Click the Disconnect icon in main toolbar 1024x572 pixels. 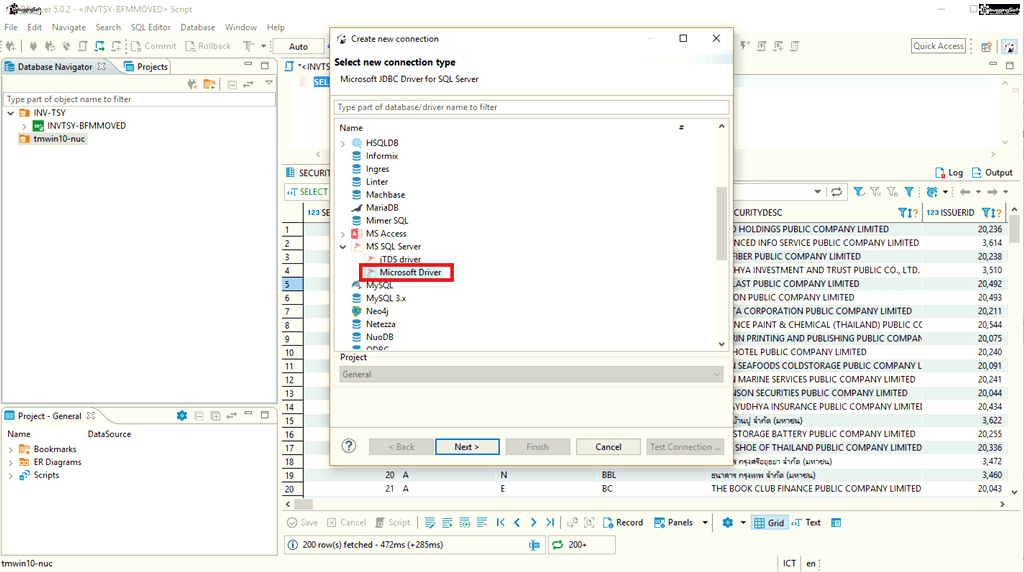click(67, 46)
